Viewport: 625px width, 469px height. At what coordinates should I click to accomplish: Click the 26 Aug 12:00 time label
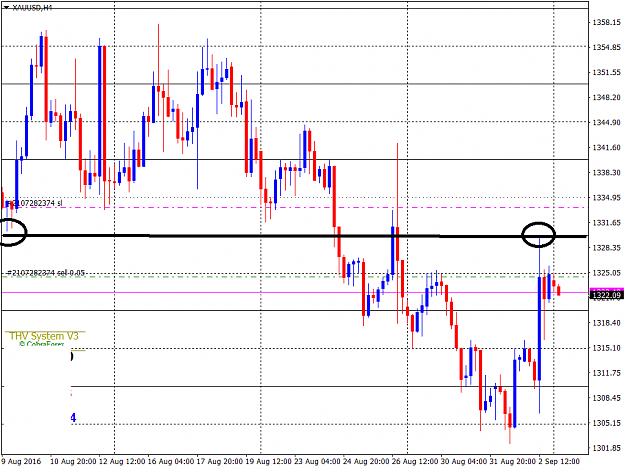point(415,461)
